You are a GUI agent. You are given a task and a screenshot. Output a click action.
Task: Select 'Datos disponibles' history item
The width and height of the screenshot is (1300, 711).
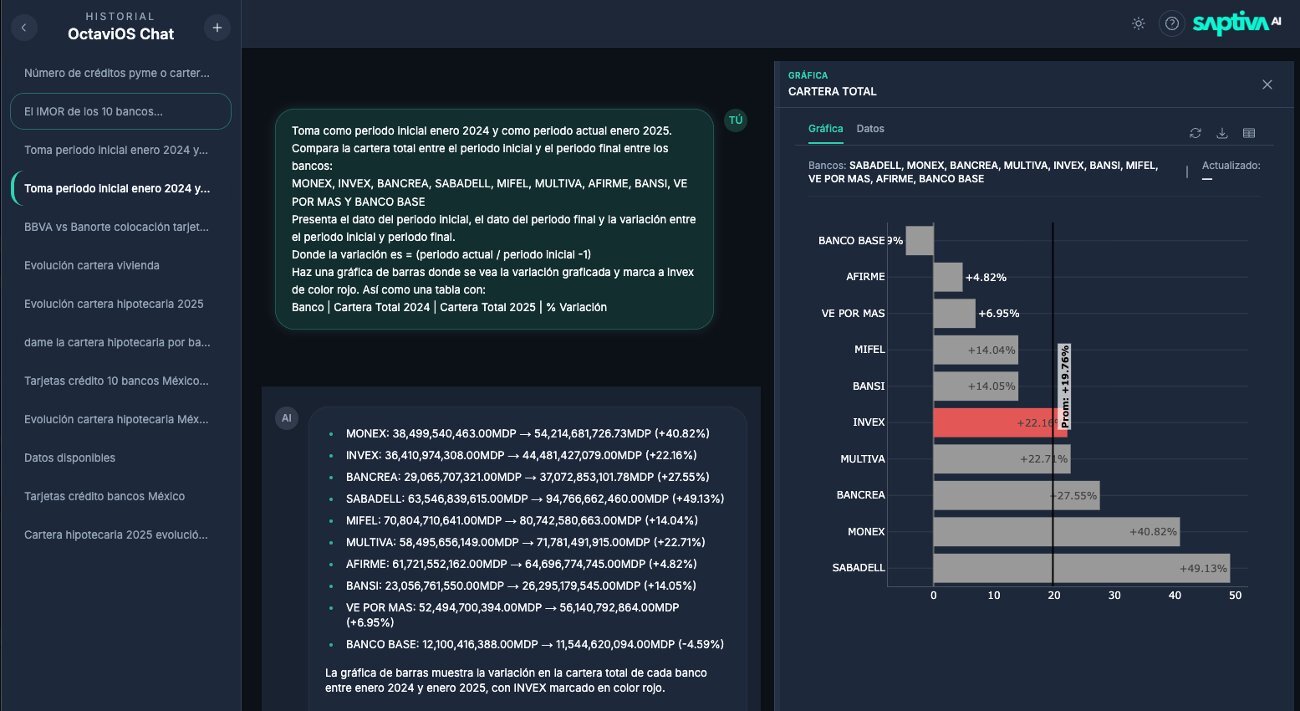[x=70, y=458]
